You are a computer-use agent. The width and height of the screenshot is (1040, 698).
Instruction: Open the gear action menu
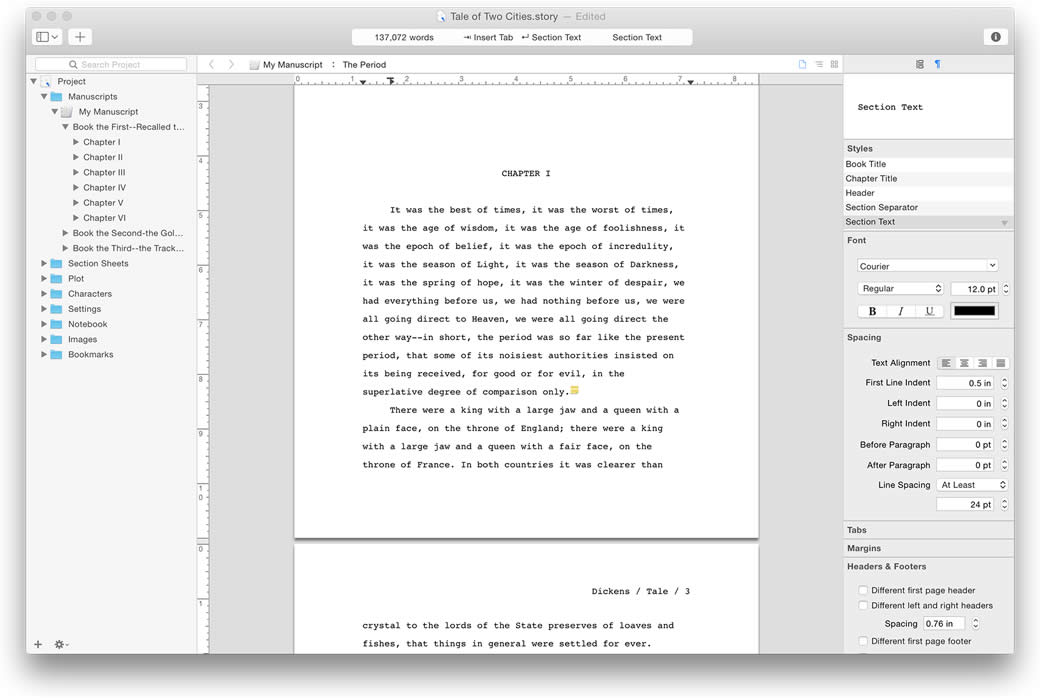(x=60, y=644)
